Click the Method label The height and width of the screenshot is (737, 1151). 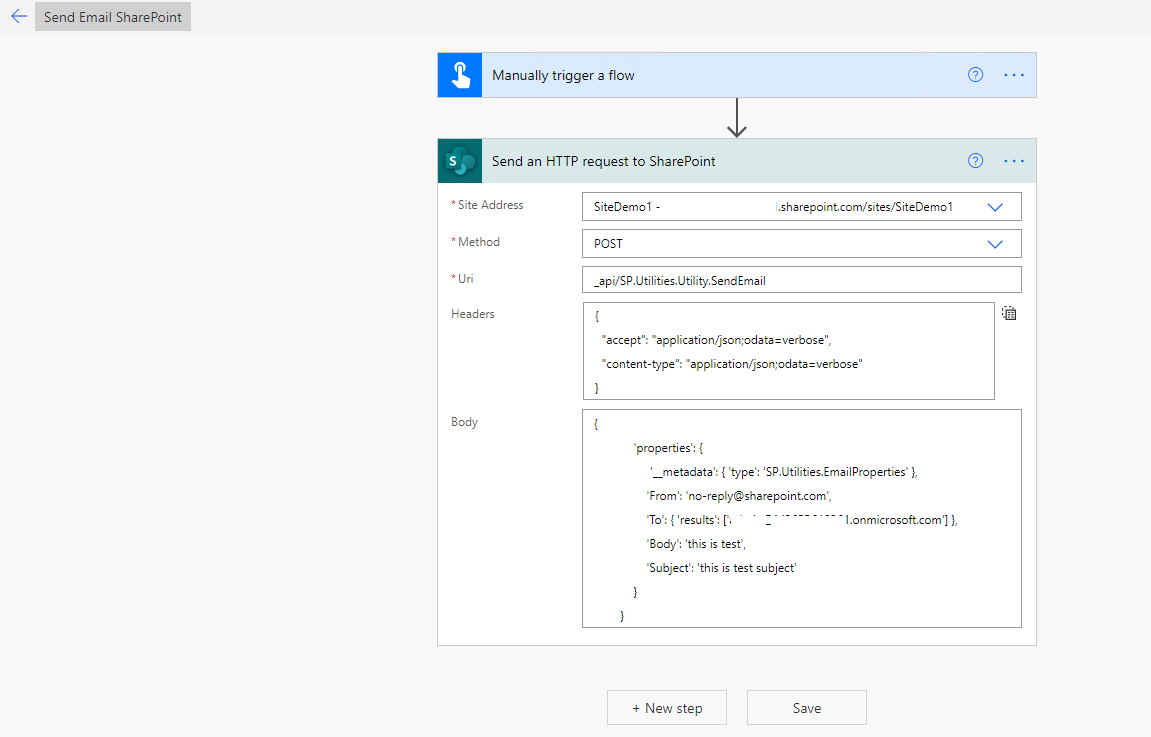pos(479,242)
